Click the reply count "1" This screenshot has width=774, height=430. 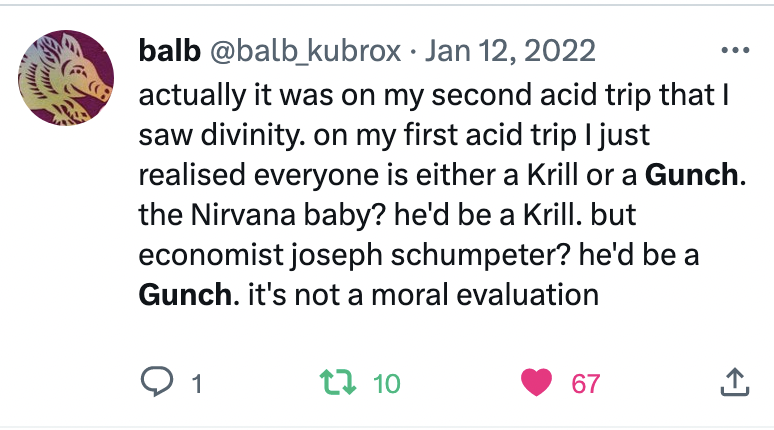(x=197, y=383)
